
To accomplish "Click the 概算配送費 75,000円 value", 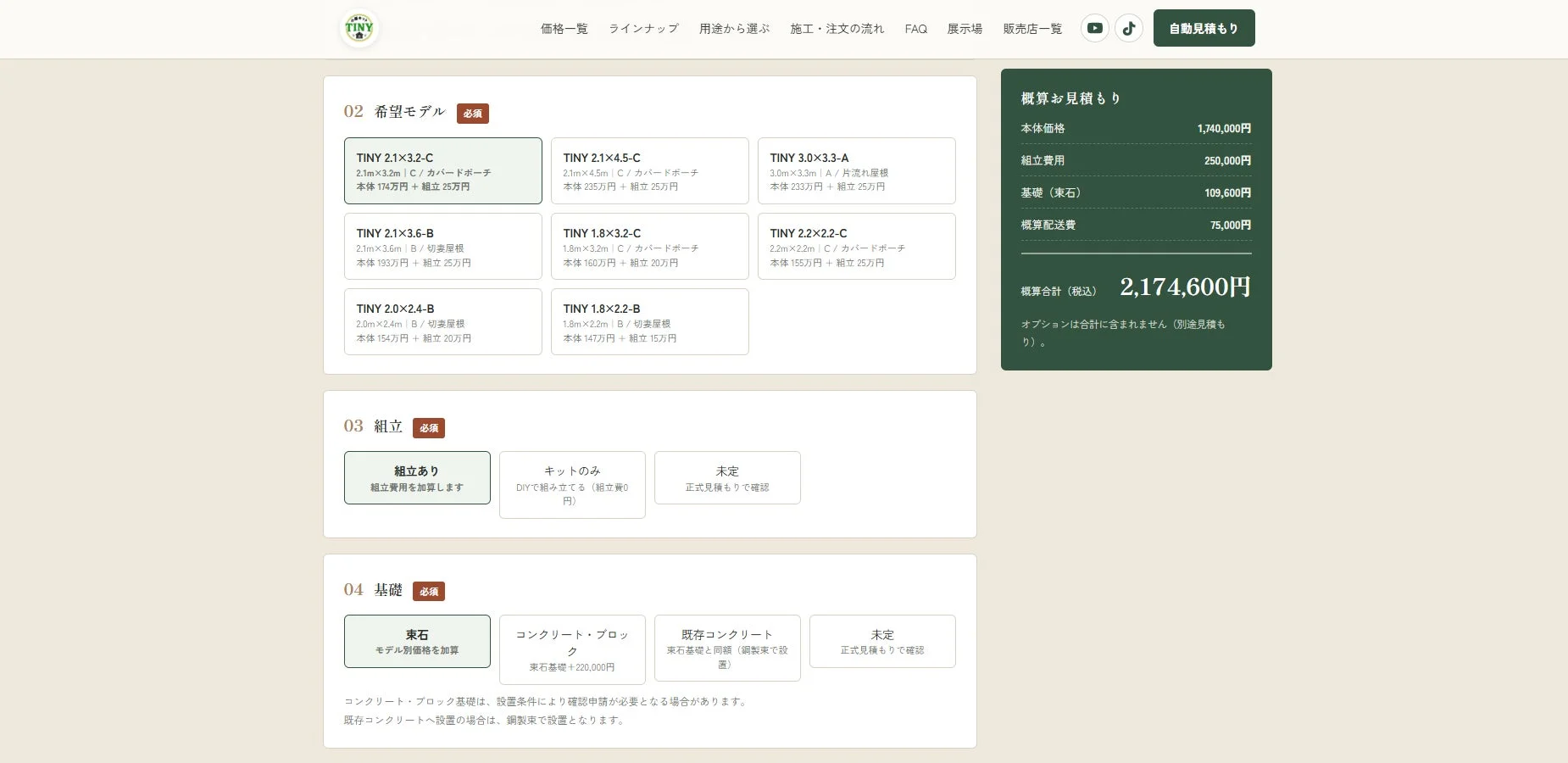I will pyautogui.click(x=1231, y=226).
